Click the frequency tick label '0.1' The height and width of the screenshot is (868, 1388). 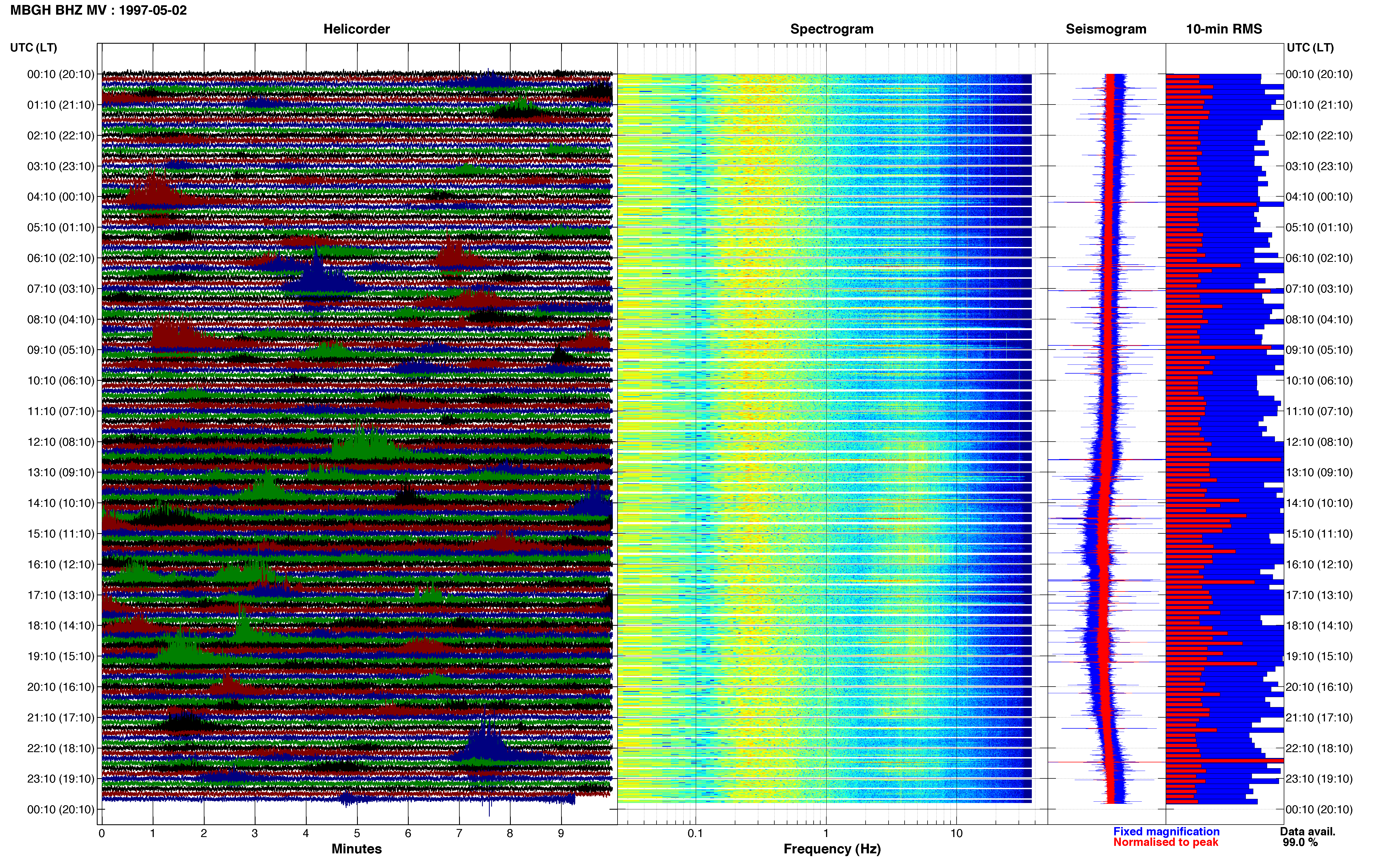tap(695, 833)
